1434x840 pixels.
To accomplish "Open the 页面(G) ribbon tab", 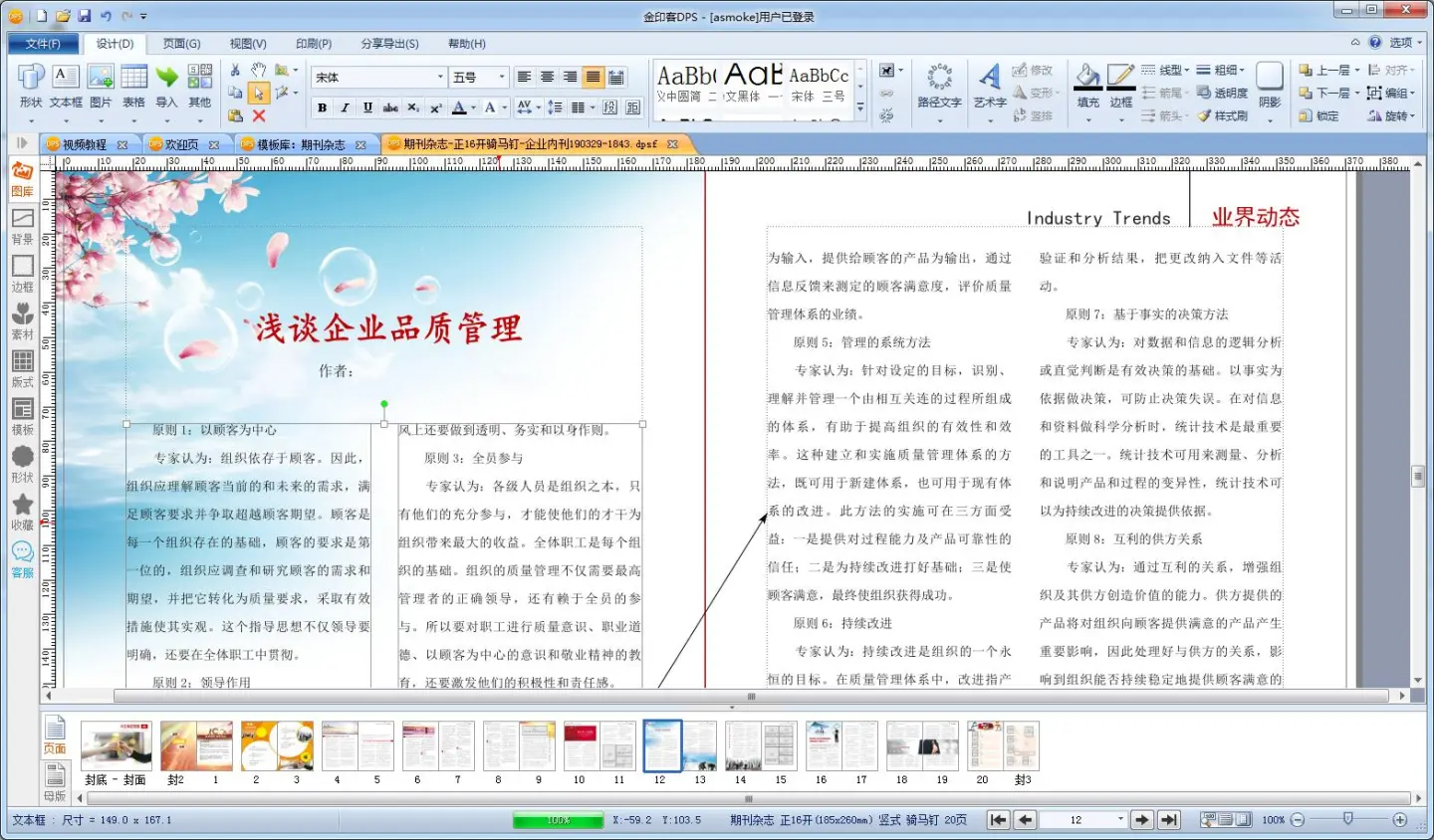I will 181,44.
